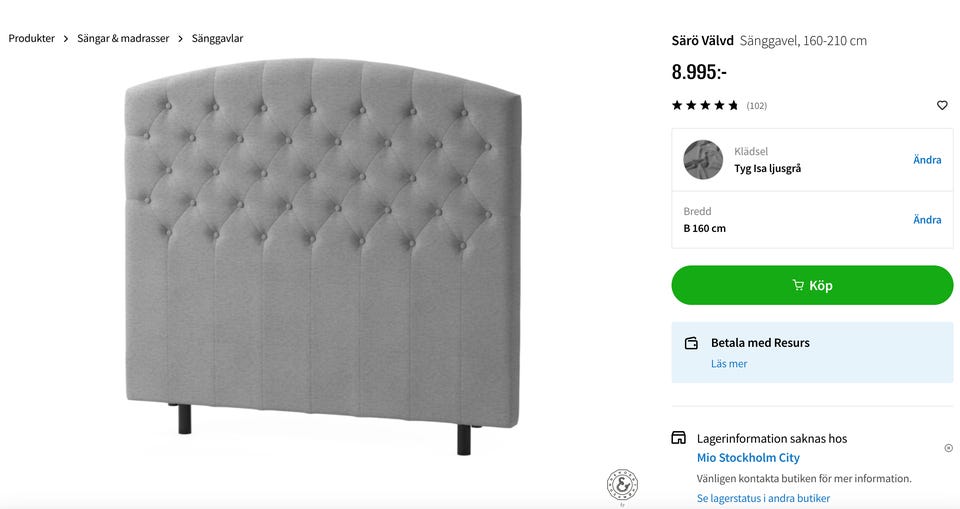Navigate to Sängar & madrasser breadcrumb

tap(123, 39)
